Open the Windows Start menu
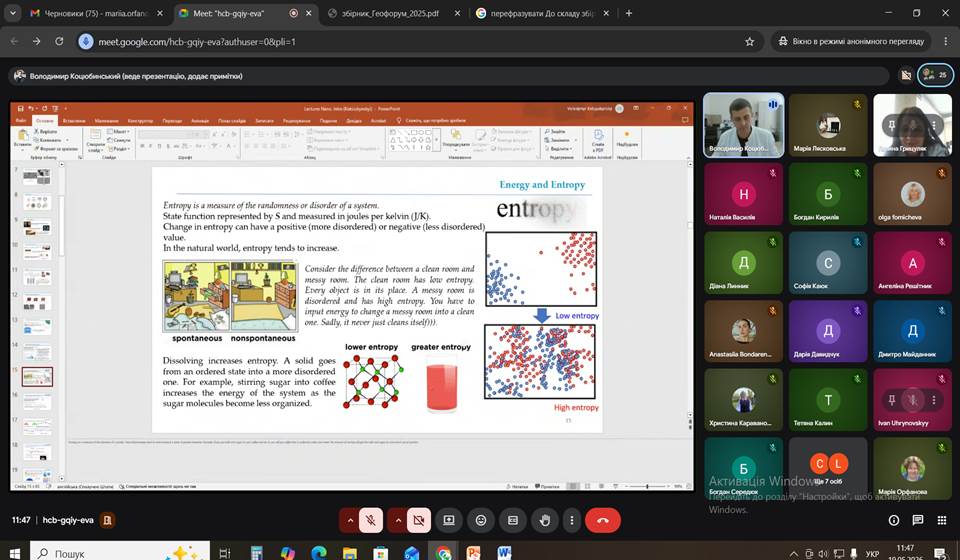The image size is (960, 560). 14,553
